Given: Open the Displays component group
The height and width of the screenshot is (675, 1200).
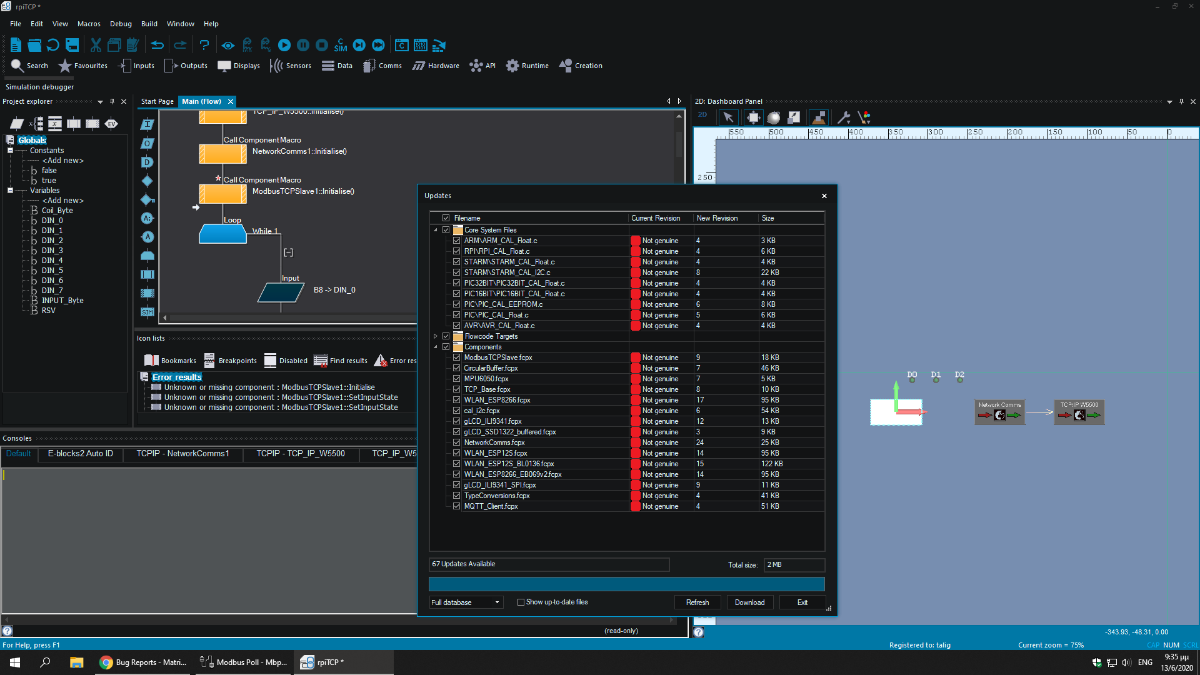Looking at the screenshot, I should pyautogui.click(x=239, y=65).
